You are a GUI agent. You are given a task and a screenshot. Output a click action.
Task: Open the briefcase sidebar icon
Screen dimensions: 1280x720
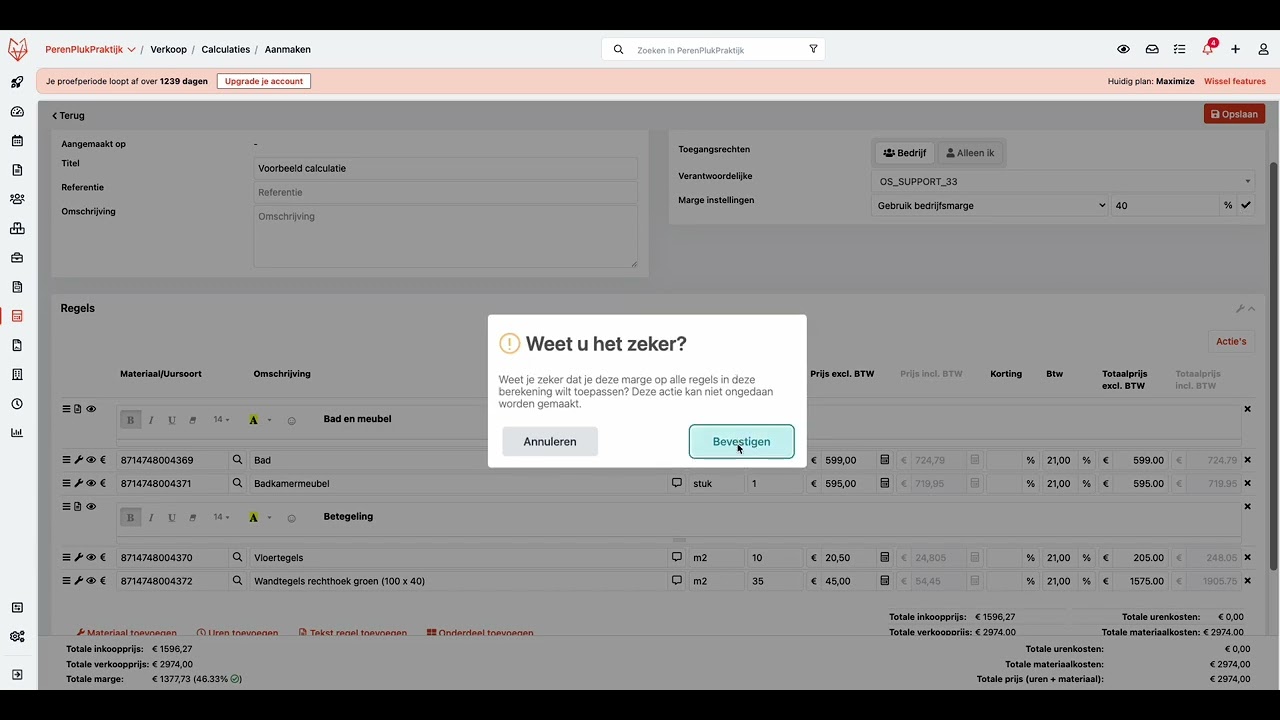(17, 258)
